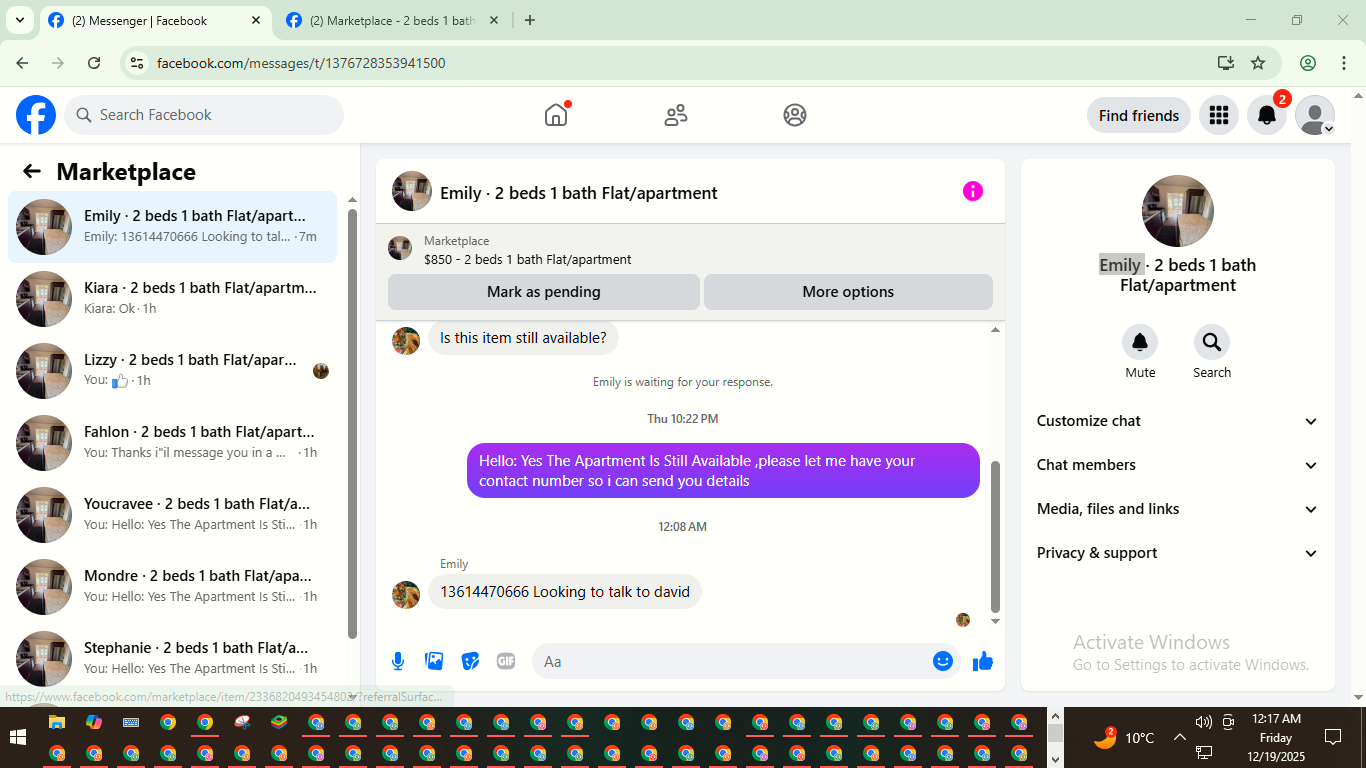Viewport: 1366px width, 768px height.
Task: Open new browser tab plus button
Action: 530,20
